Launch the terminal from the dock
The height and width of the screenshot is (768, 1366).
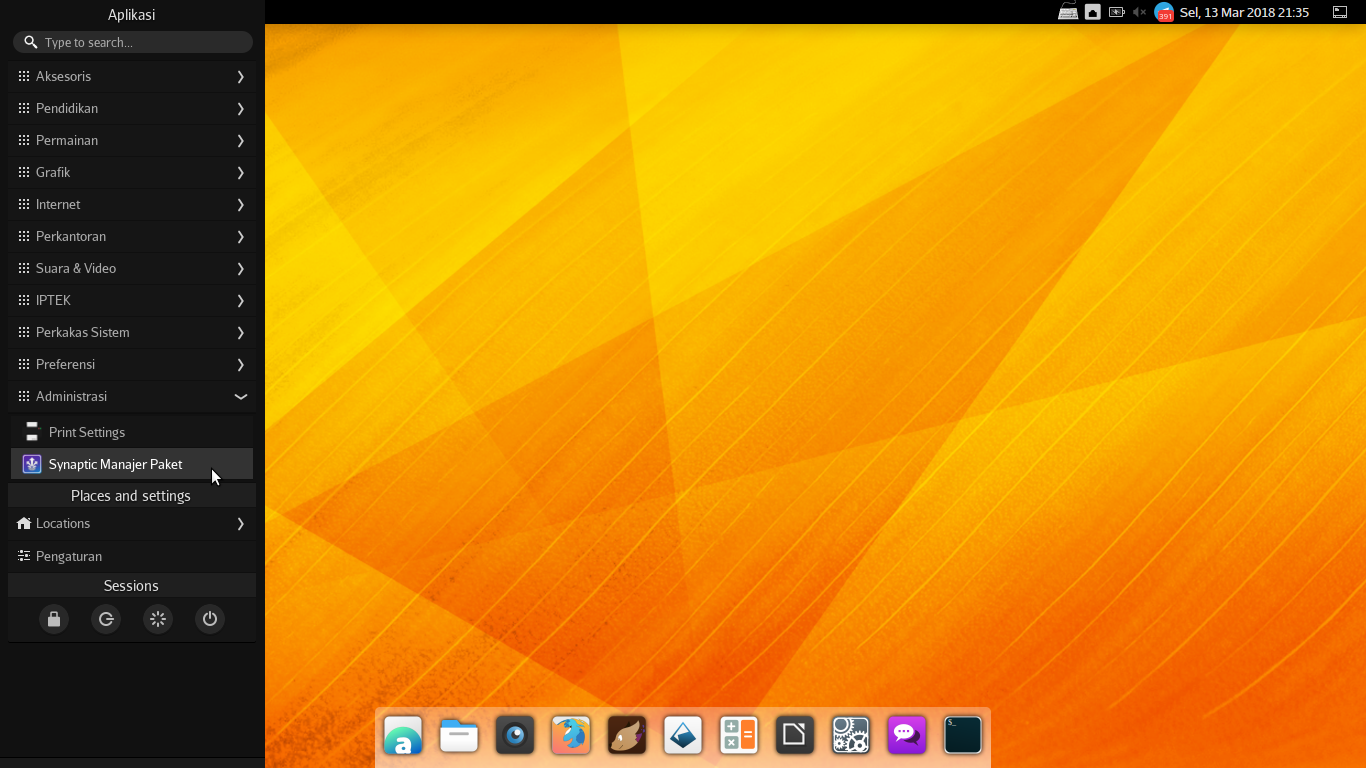coord(963,736)
